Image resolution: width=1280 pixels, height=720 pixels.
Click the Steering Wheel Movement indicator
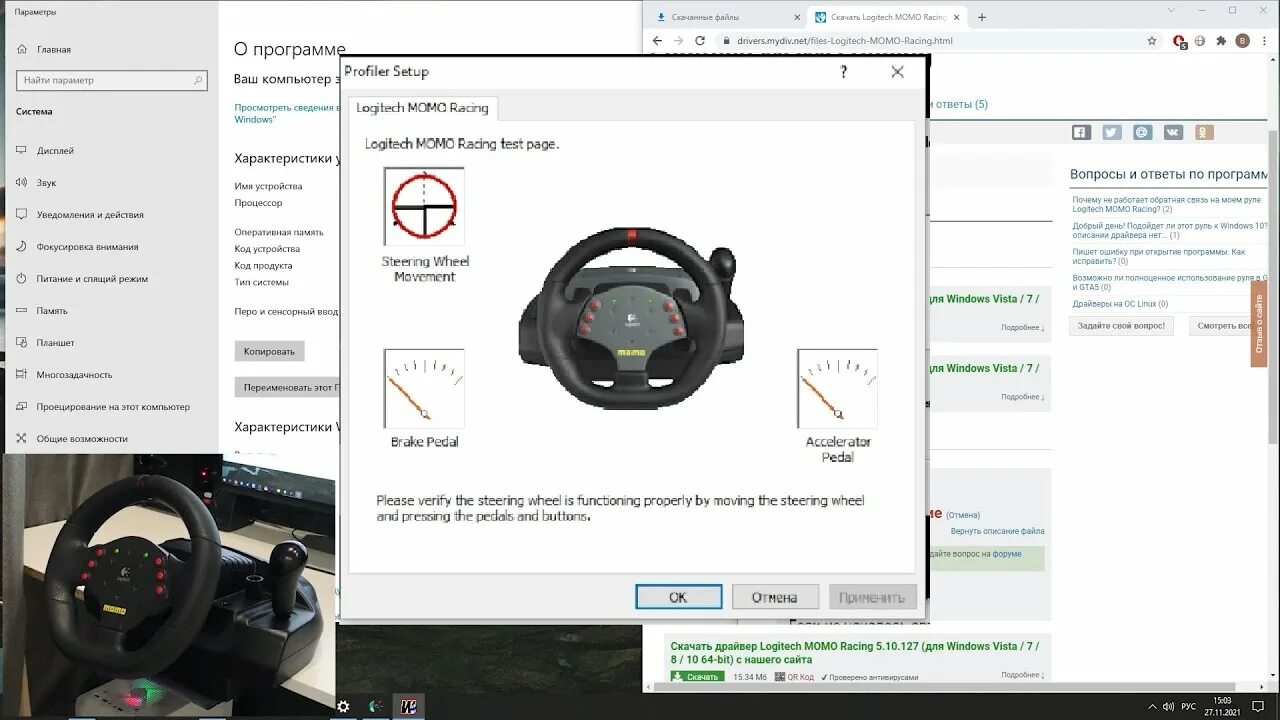click(424, 206)
